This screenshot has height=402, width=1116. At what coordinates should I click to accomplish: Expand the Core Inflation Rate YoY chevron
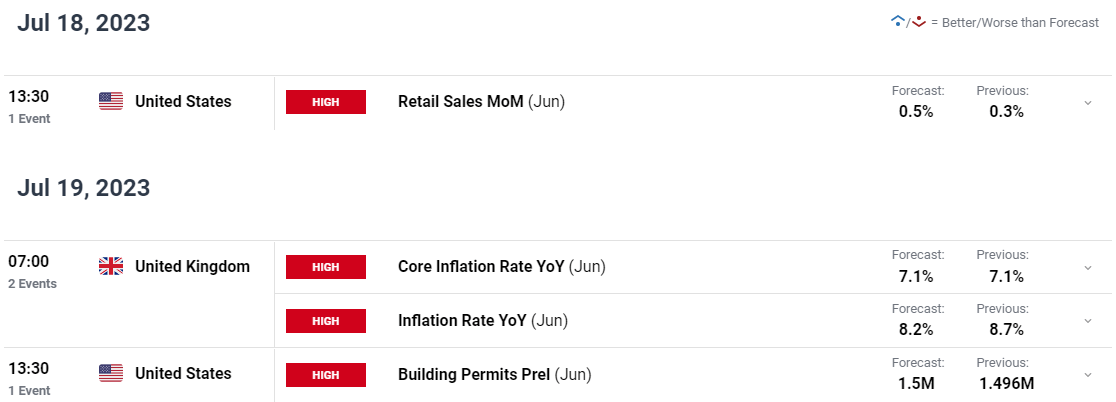click(x=1088, y=268)
